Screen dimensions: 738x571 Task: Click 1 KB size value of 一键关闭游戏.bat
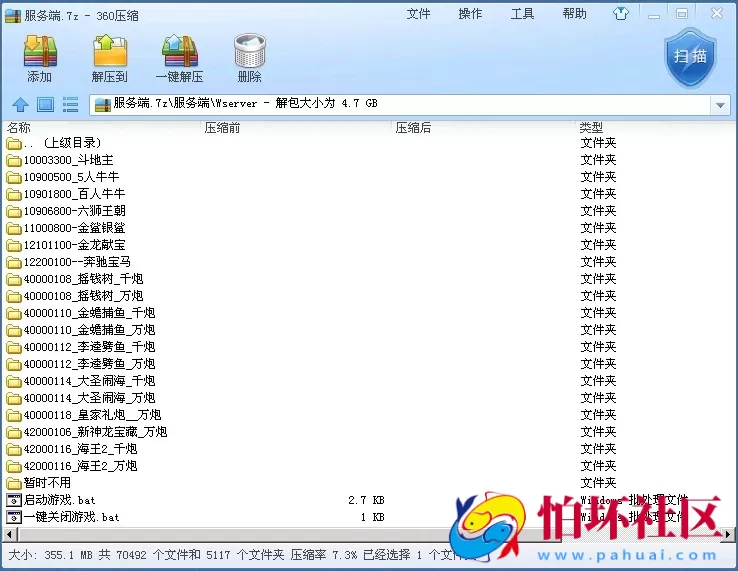(373, 517)
